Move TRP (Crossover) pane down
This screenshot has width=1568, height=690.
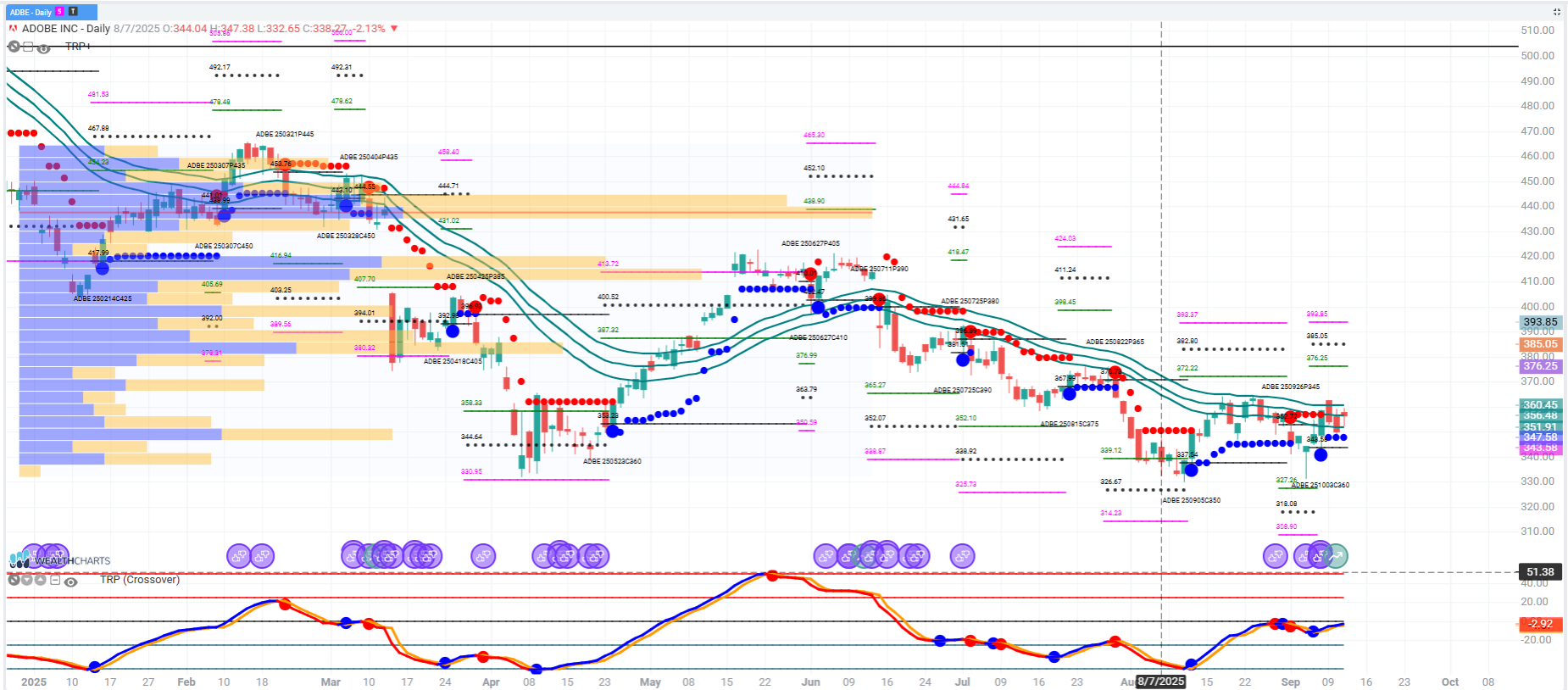point(27,580)
